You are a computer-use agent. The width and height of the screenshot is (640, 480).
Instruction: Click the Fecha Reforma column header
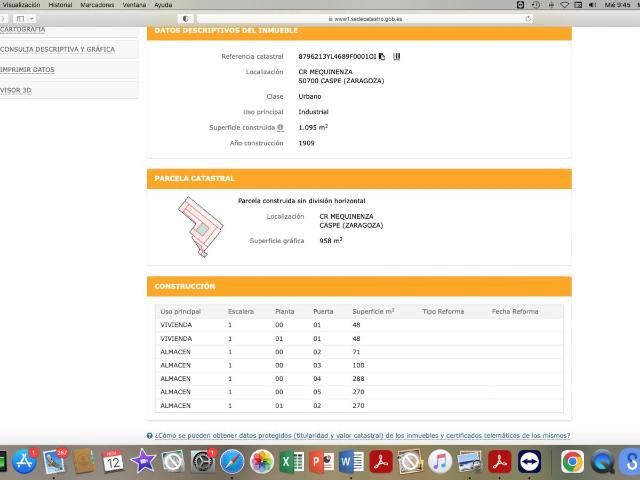[515, 311]
